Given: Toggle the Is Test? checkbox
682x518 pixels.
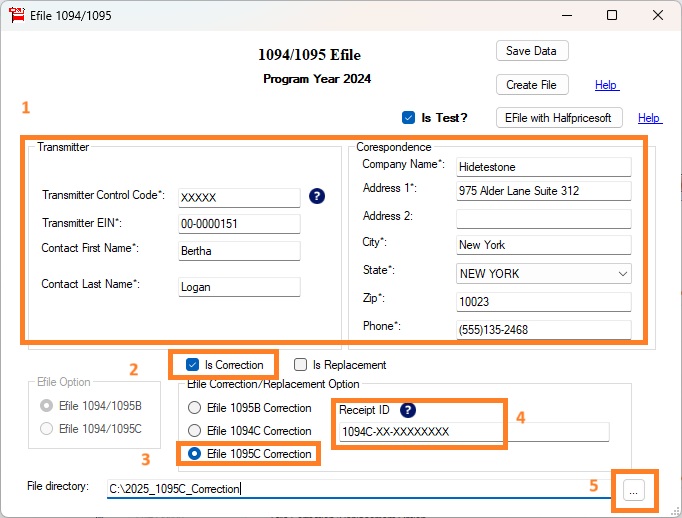Looking at the screenshot, I should pyautogui.click(x=408, y=117).
